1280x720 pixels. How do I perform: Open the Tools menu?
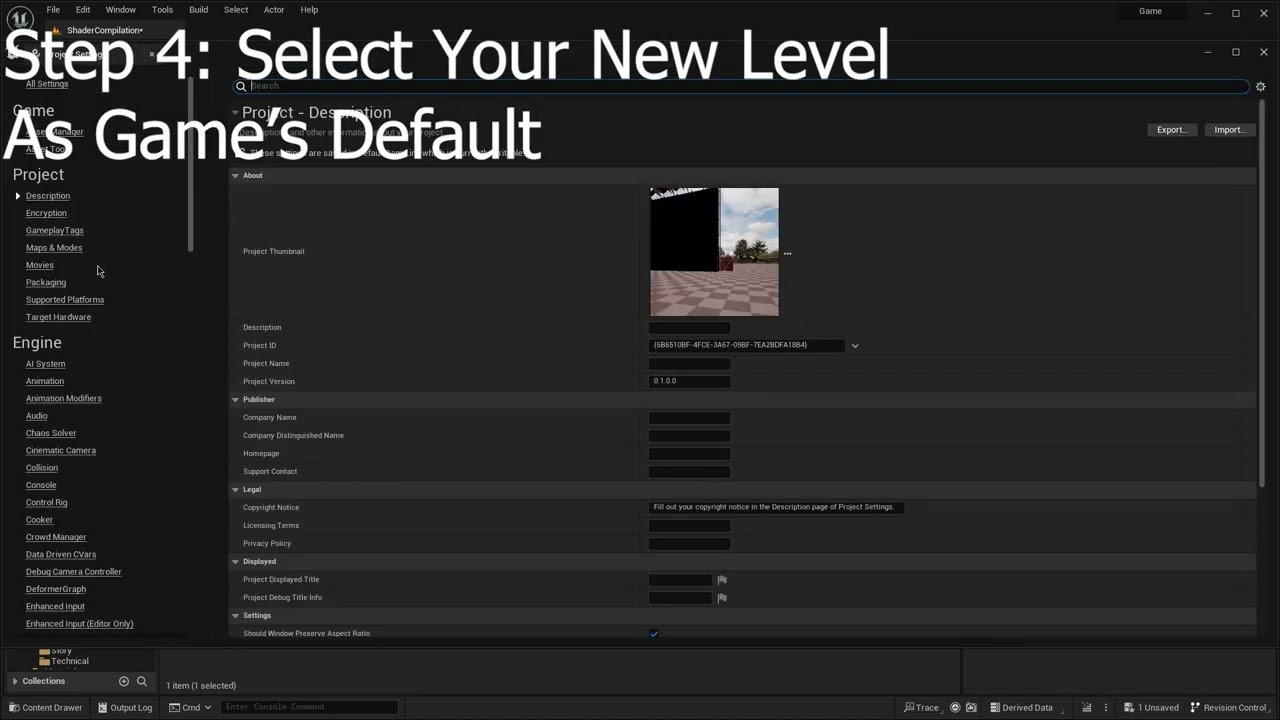(x=162, y=10)
